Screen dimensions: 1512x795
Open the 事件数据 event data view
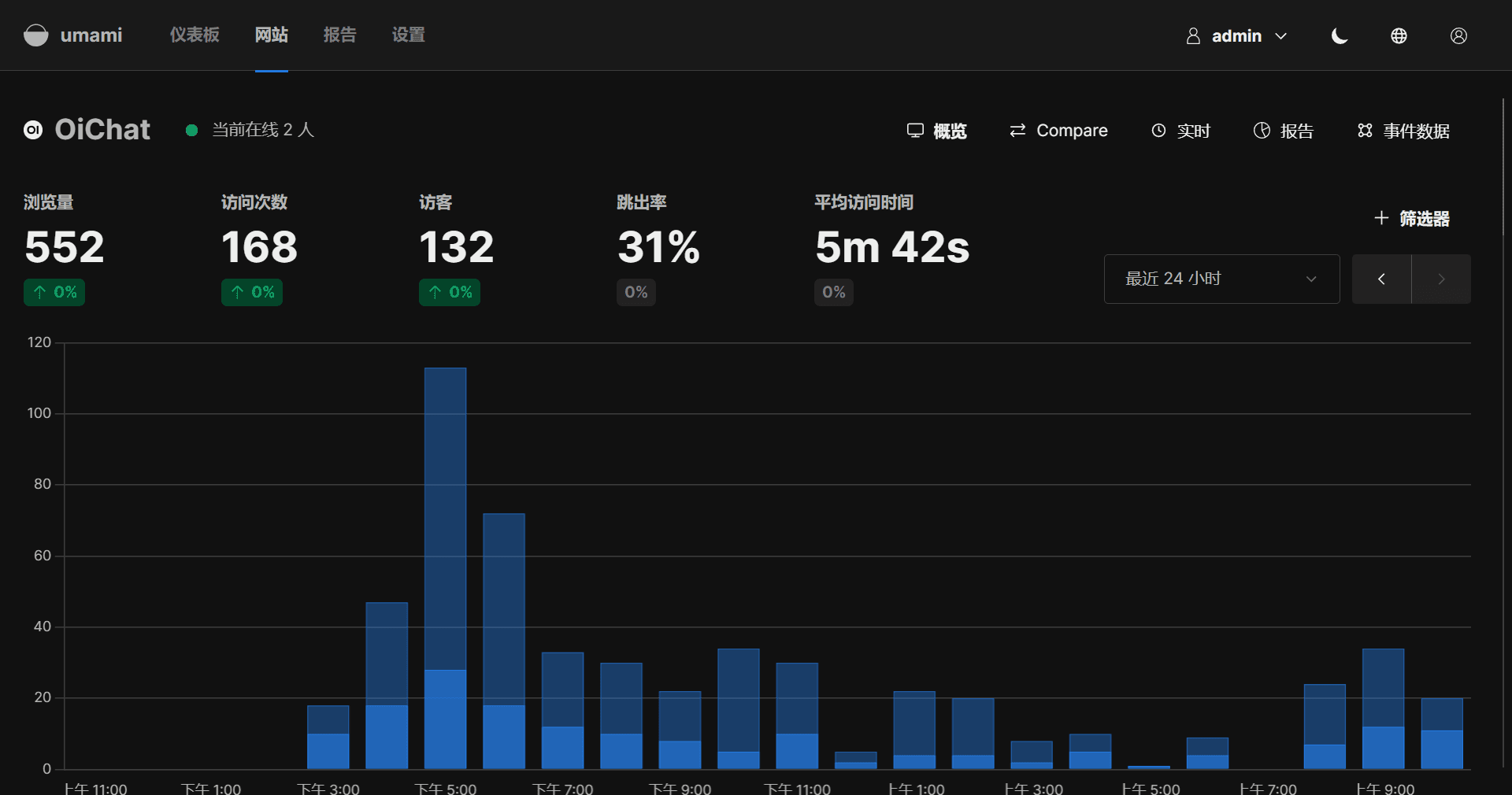click(1403, 131)
